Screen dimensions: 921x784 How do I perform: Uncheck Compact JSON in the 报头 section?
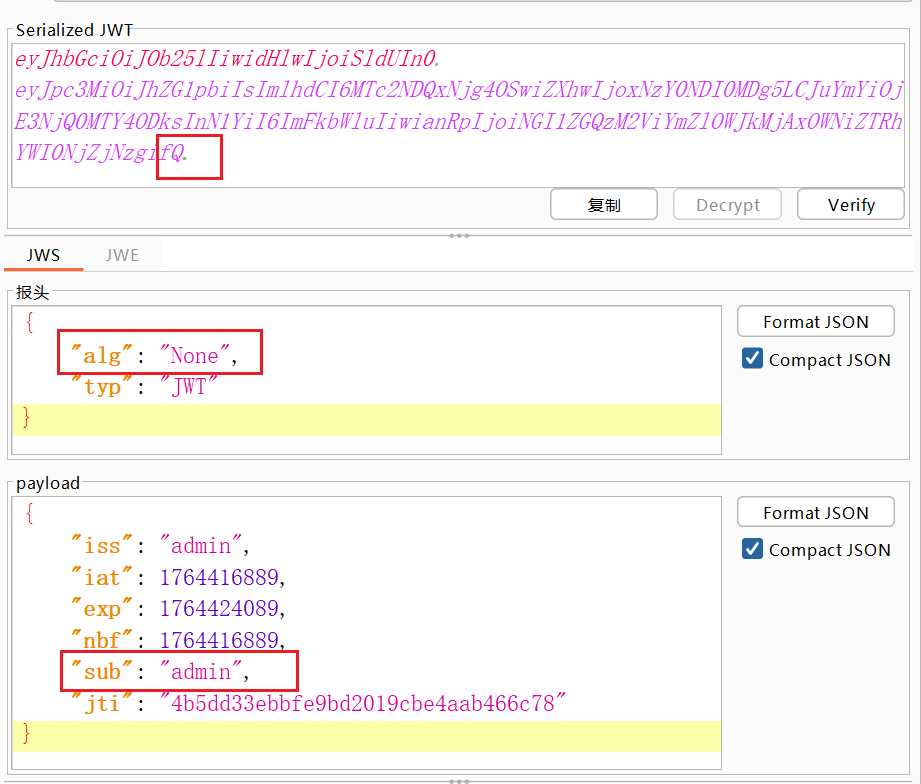pyautogui.click(x=753, y=359)
